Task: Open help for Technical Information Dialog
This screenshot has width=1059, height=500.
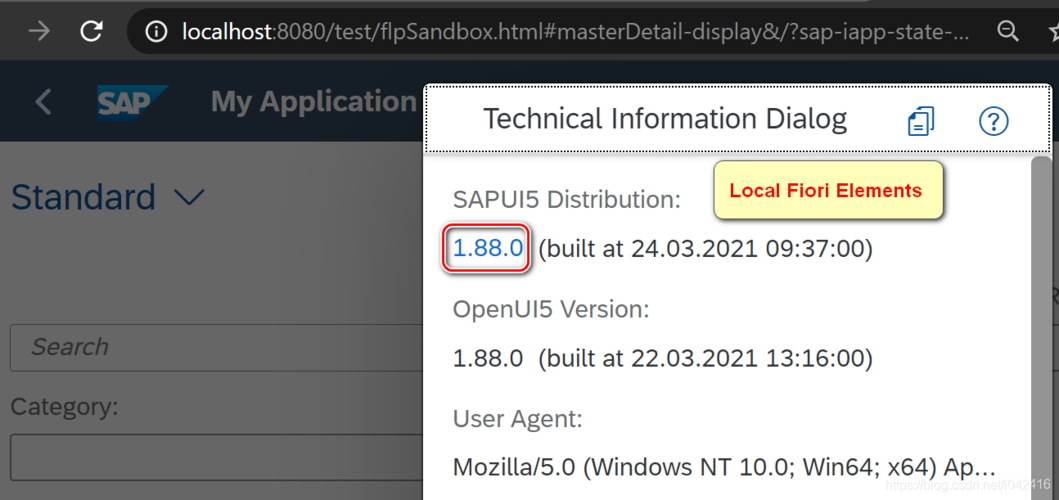Action: (992, 121)
